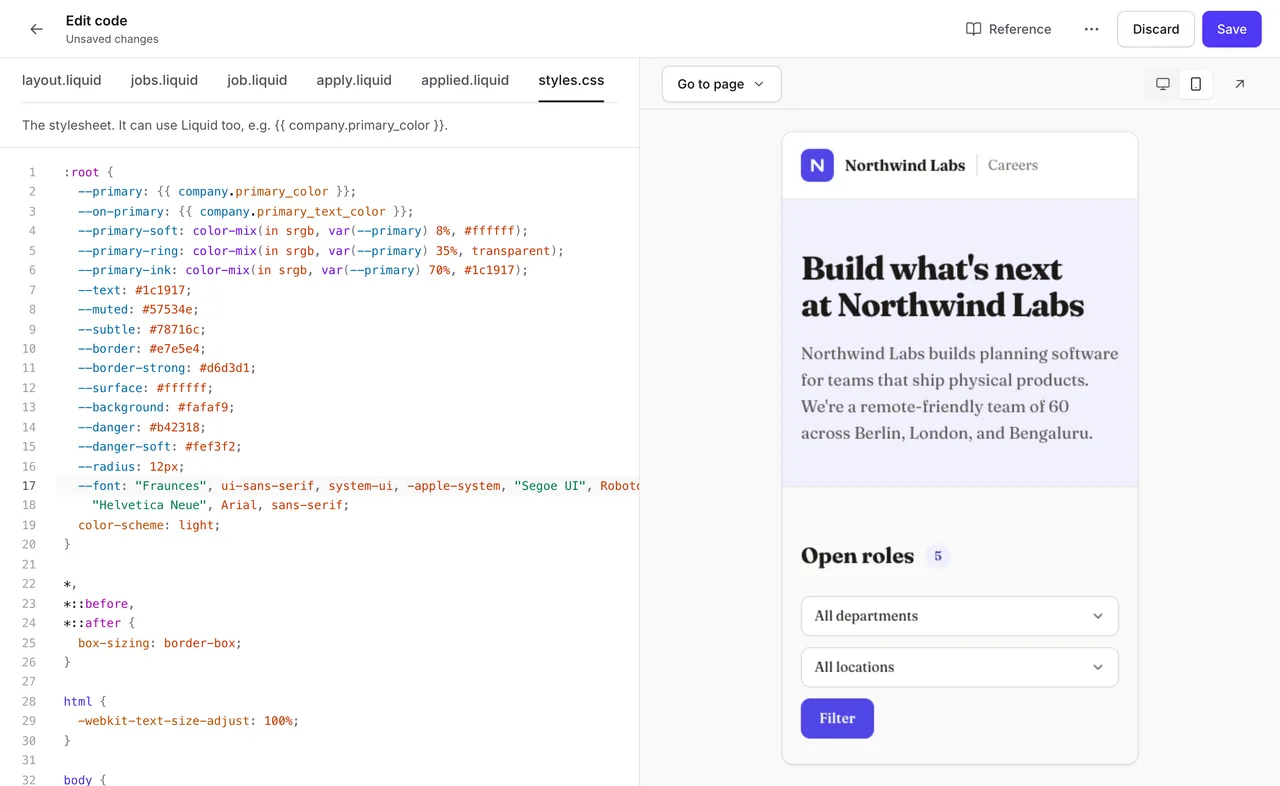Click the open roles count badge 5

937,556
